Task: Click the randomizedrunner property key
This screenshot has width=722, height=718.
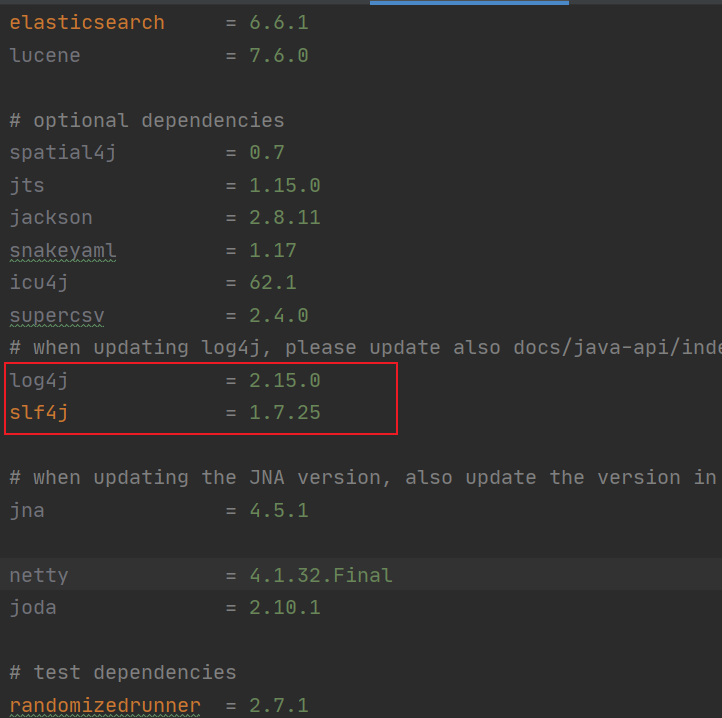Action: pyautogui.click(x=105, y=705)
